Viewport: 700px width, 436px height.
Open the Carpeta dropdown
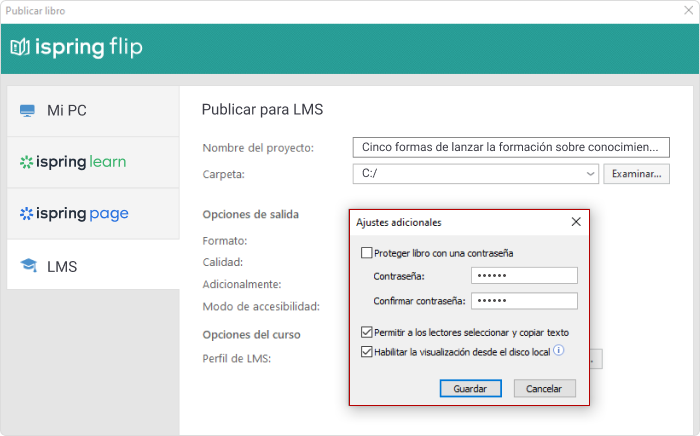pos(590,174)
